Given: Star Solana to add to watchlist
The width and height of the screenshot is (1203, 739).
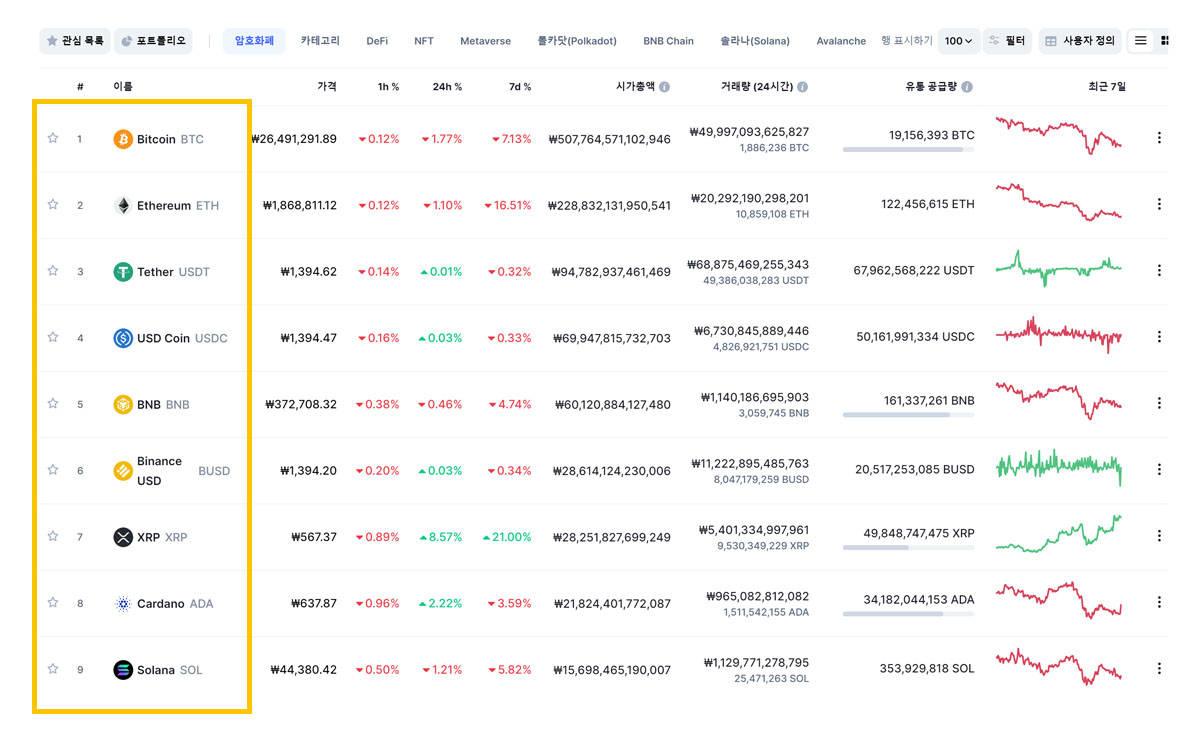Looking at the screenshot, I should [53, 669].
